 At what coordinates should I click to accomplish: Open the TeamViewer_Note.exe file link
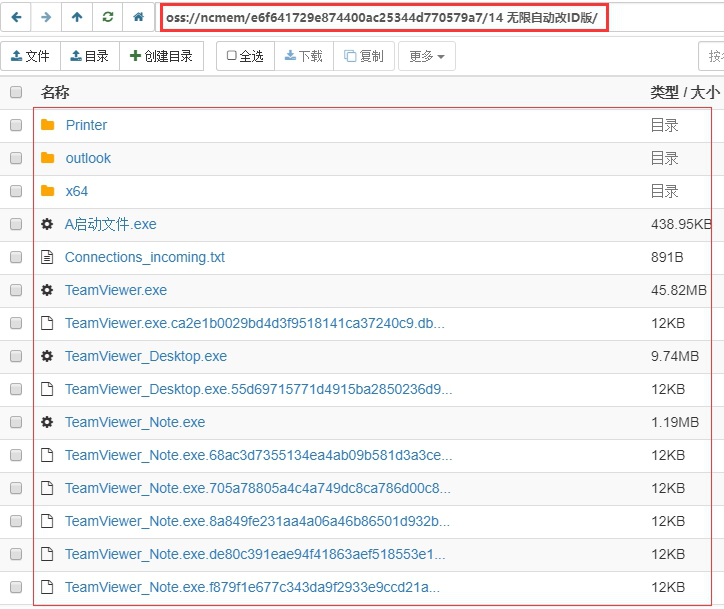point(135,422)
